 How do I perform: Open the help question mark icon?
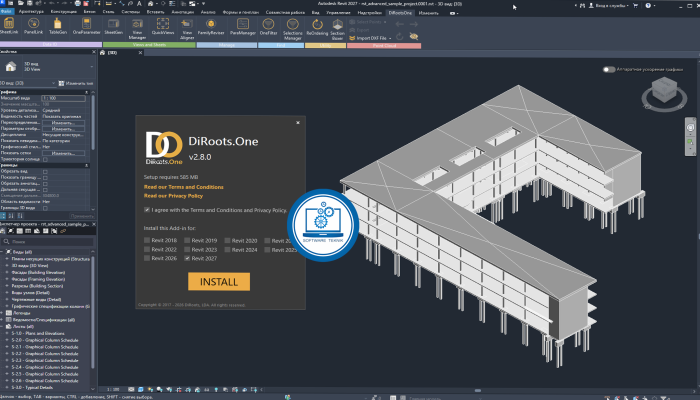pyautogui.click(x=648, y=5)
